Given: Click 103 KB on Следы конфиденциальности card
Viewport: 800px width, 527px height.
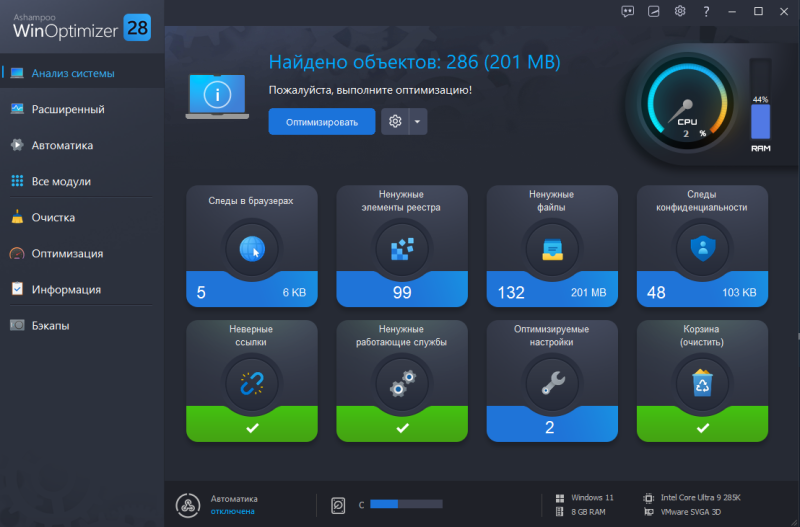Looking at the screenshot, I should [739, 293].
